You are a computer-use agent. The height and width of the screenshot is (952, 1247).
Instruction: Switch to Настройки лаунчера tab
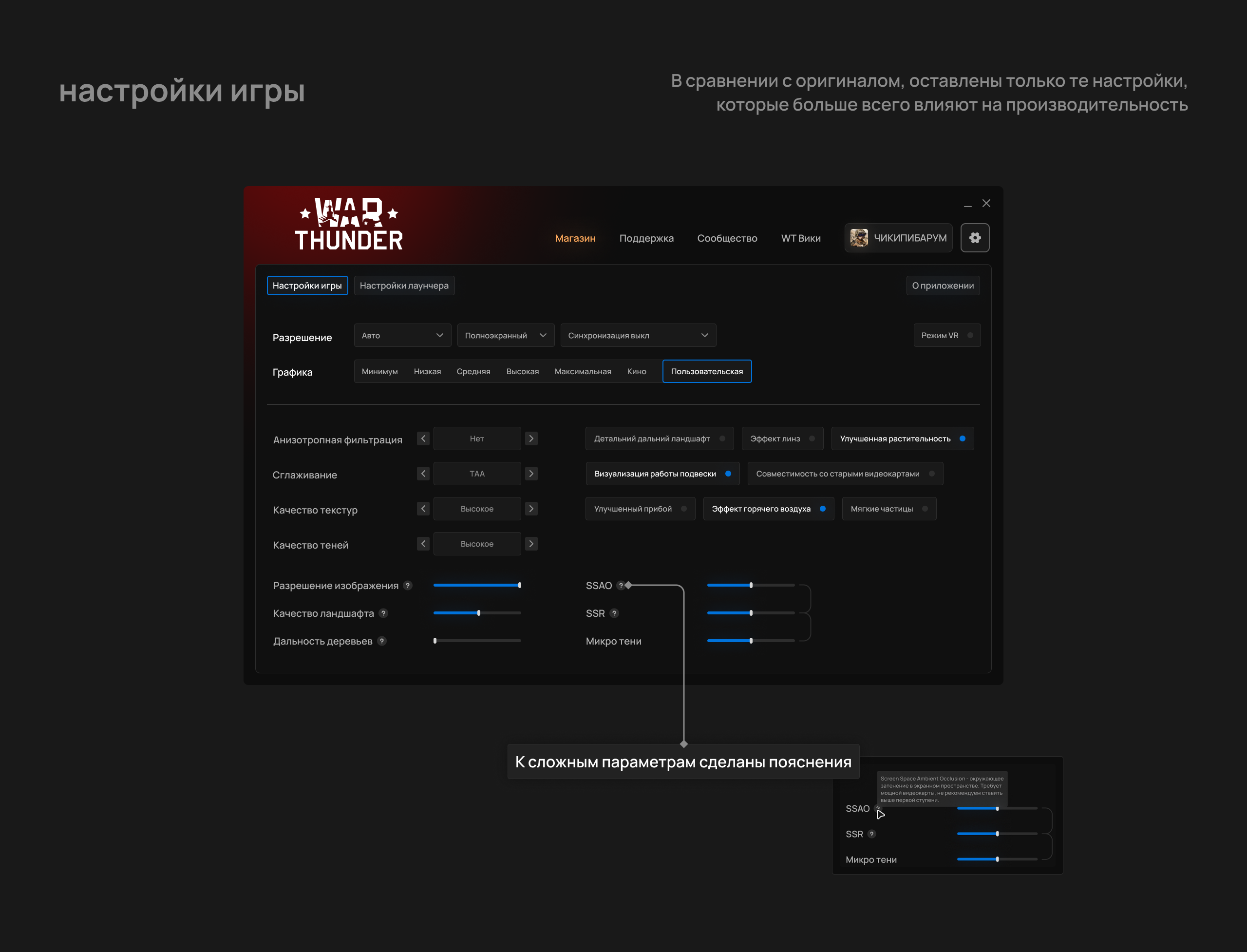pos(404,286)
